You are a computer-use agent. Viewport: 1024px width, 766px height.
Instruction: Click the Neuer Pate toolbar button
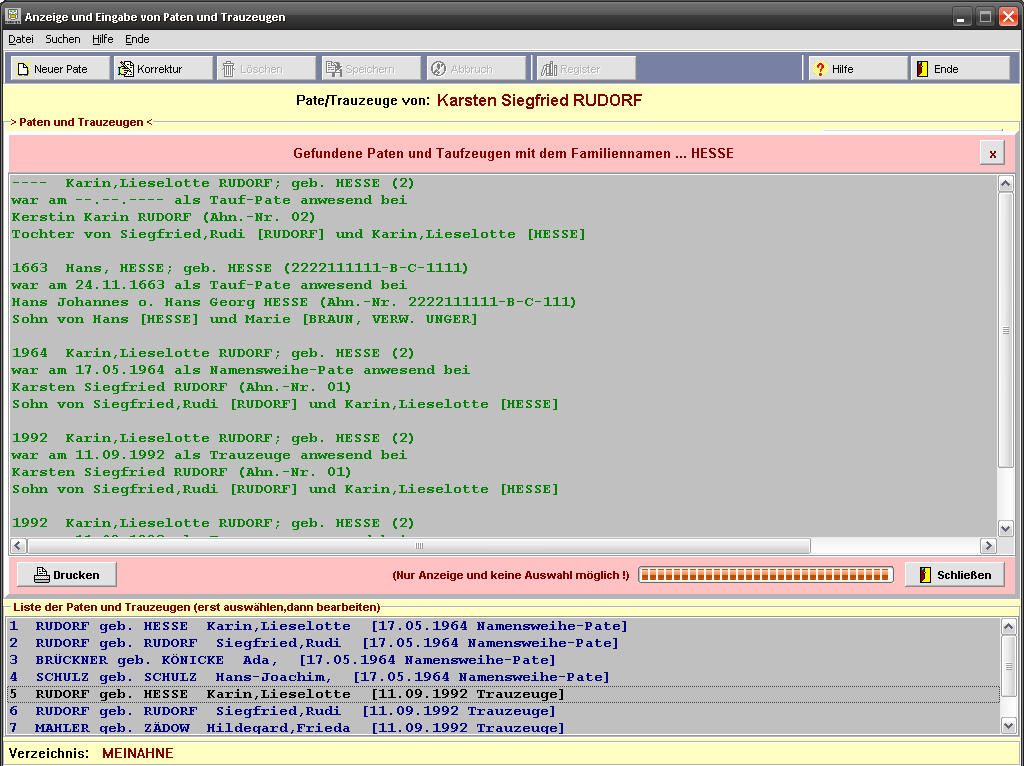(x=60, y=69)
